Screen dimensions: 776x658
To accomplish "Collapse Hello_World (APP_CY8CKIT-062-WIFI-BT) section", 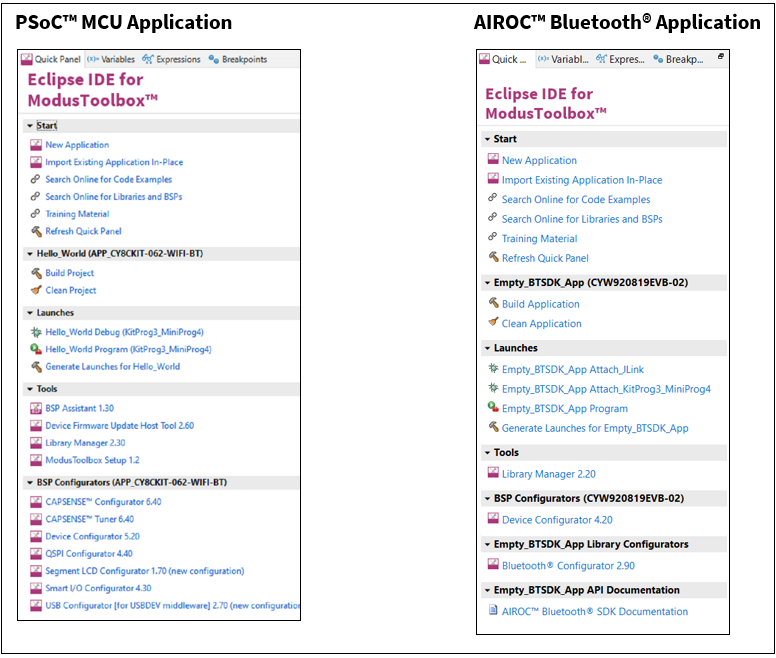I will [x=30, y=254].
